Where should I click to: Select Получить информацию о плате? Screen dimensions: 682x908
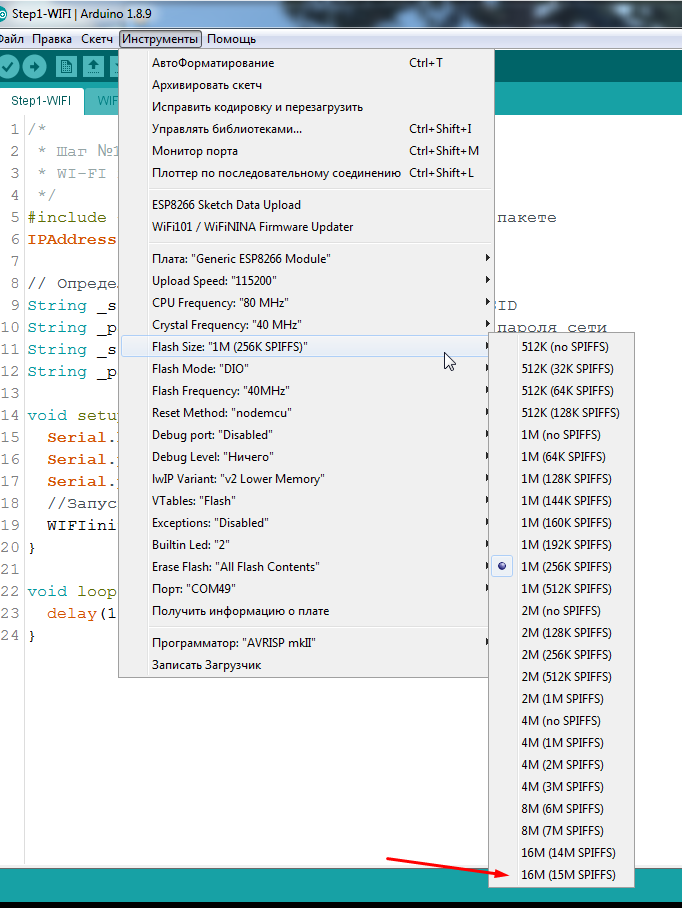[x=307, y=611]
